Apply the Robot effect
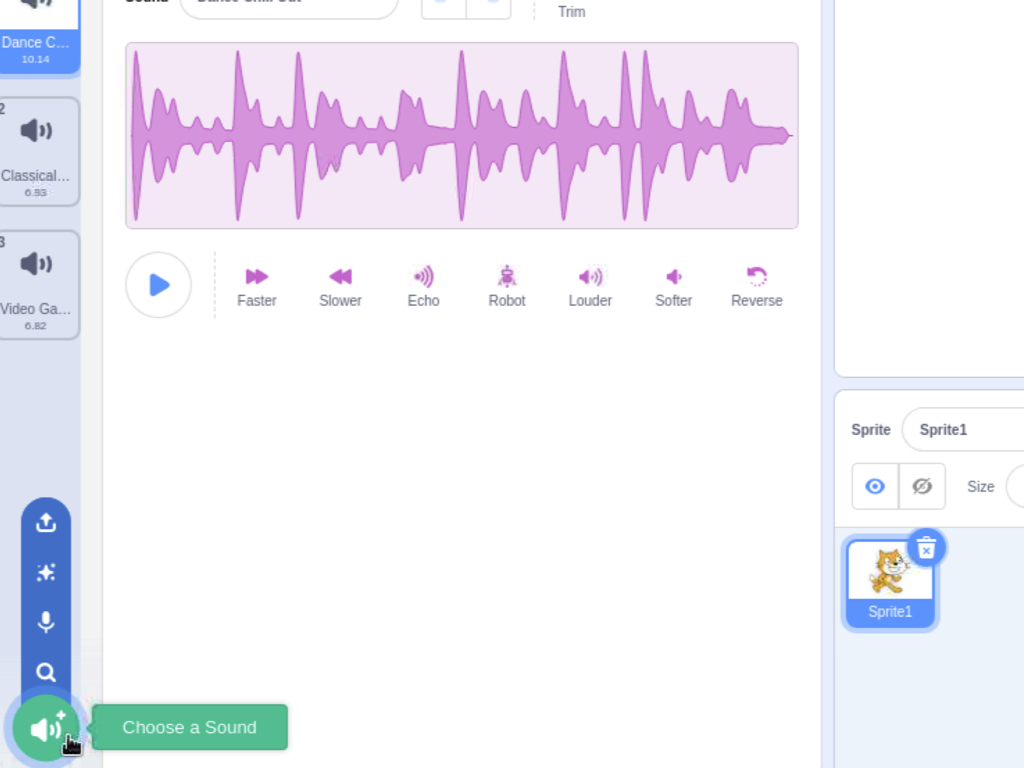The width and height of the screenshot is (1024, 768). pyautogui.click(x=507, y=287)
